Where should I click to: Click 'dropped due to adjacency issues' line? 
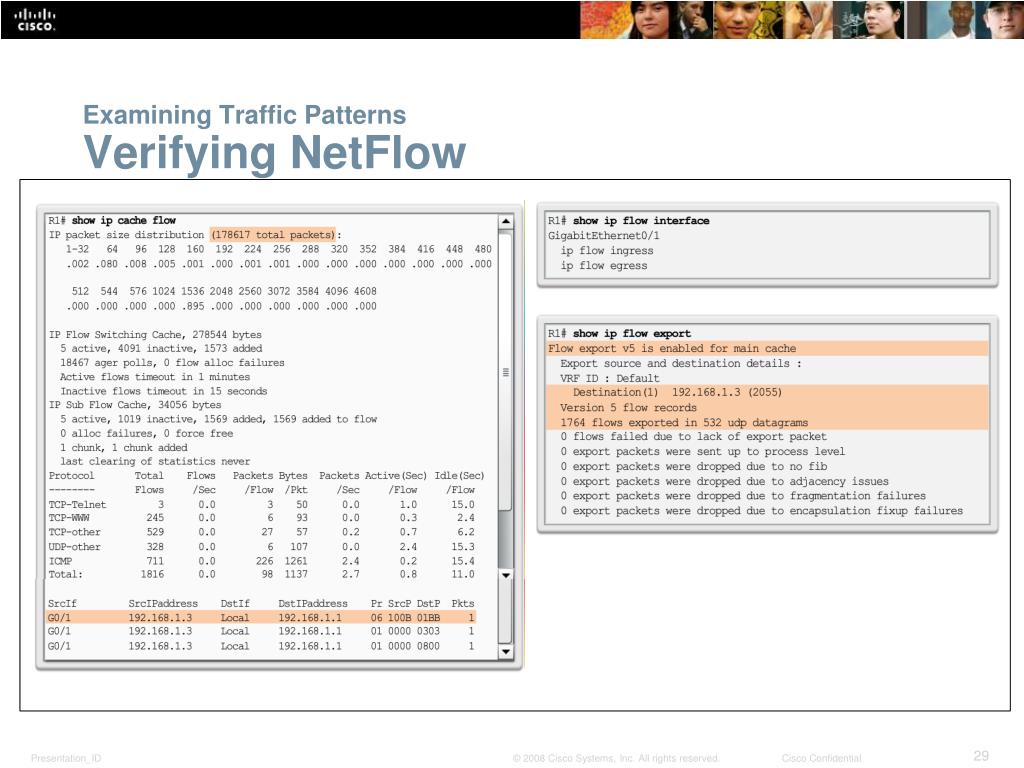[x=724, y=481]
